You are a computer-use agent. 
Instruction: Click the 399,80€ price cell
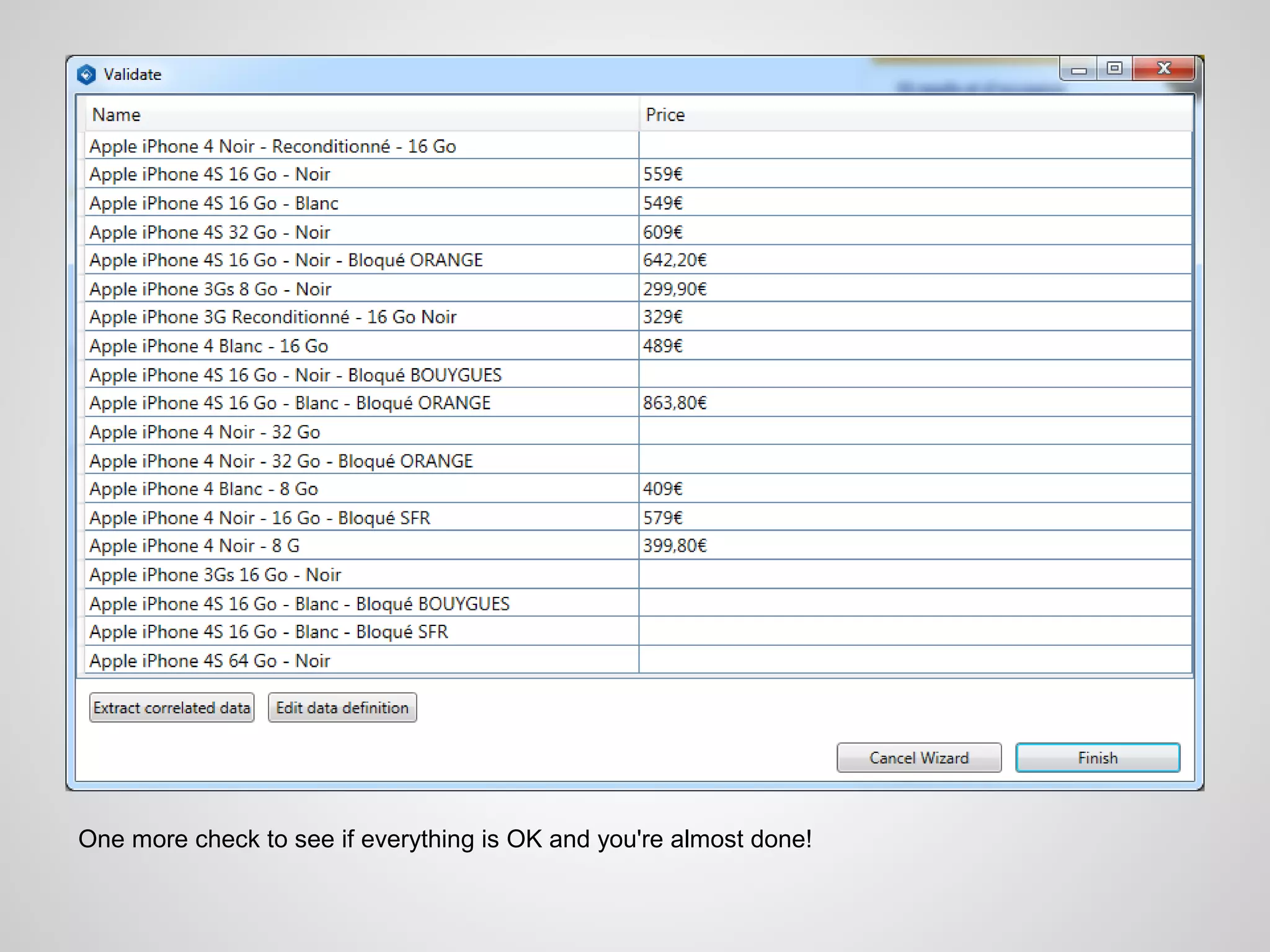tap(675, 546)
